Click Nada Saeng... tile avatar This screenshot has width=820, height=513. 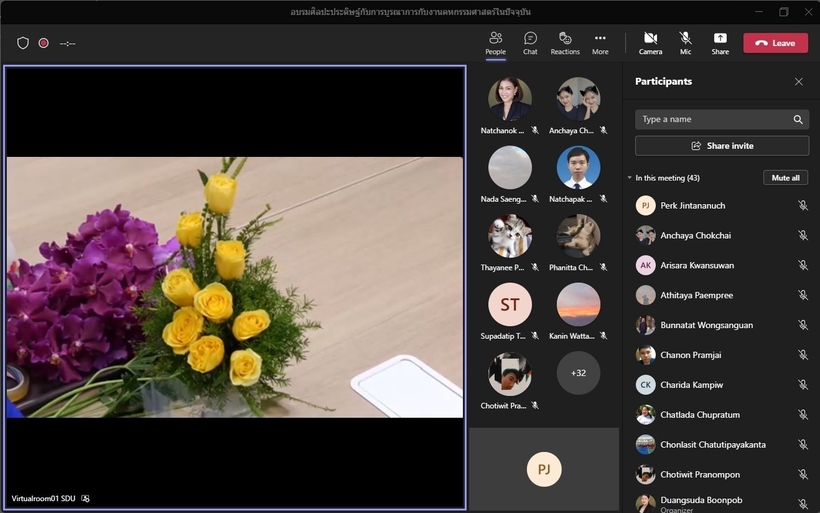click(x=510, y=167)
